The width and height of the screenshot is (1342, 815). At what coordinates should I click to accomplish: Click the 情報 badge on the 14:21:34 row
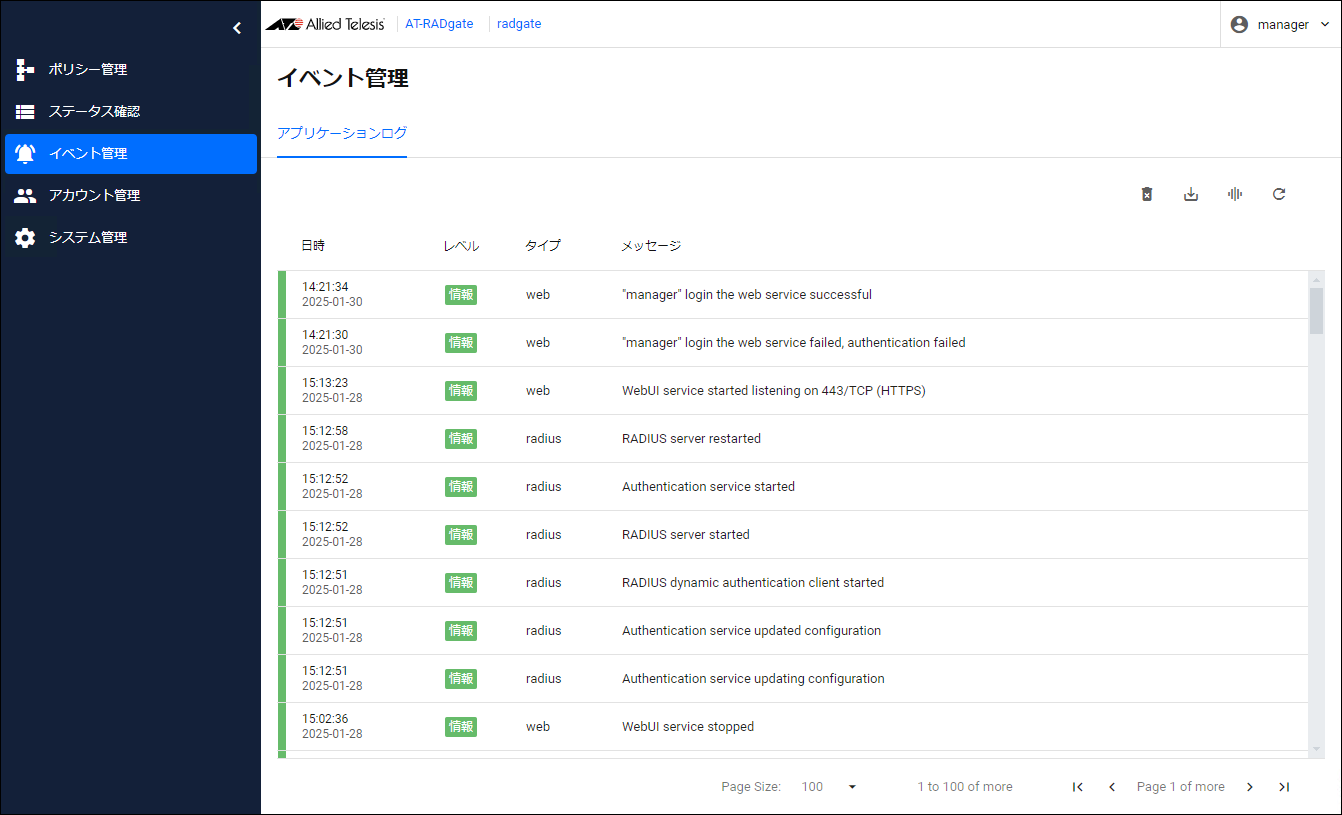[x=461, y=295]
